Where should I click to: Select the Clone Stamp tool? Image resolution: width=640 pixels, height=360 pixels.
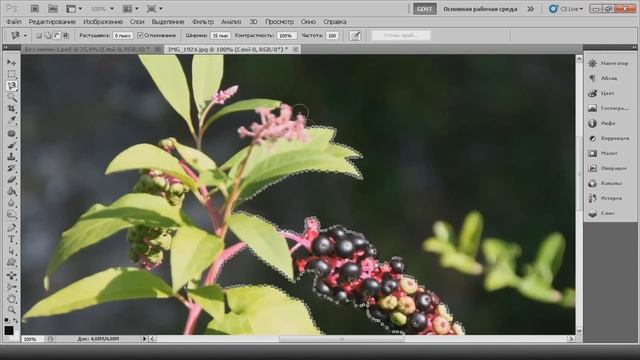tap(11, 156)
